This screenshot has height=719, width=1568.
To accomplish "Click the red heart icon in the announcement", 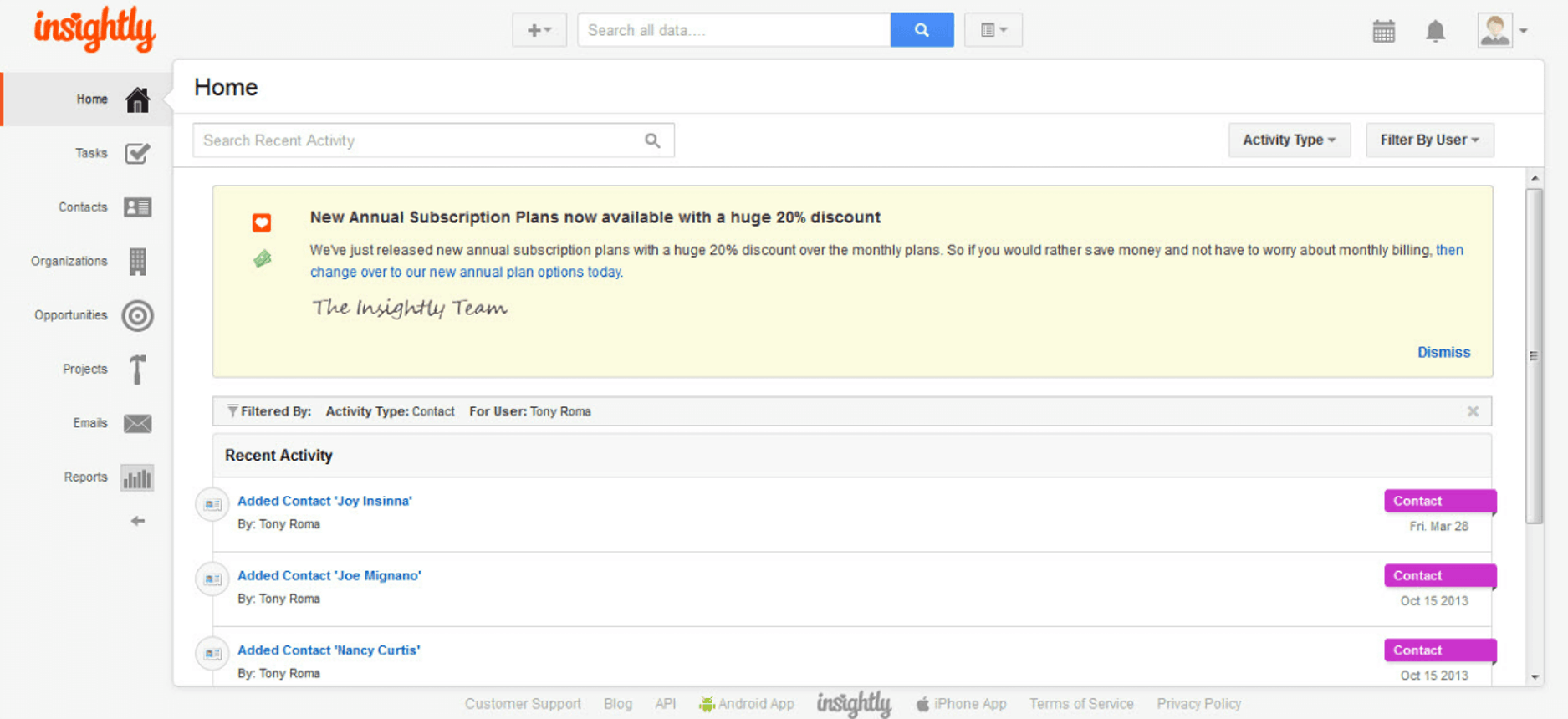I will click(262, 222).
